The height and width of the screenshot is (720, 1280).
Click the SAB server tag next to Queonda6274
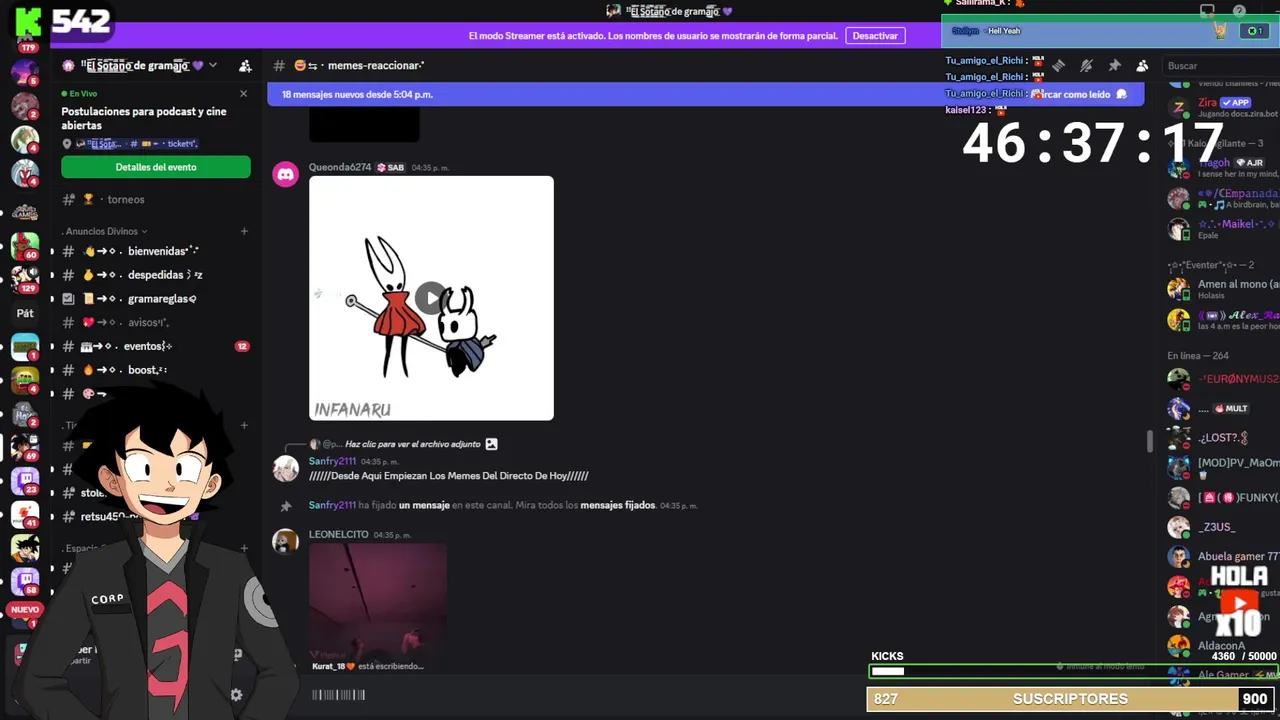point(390,167)
